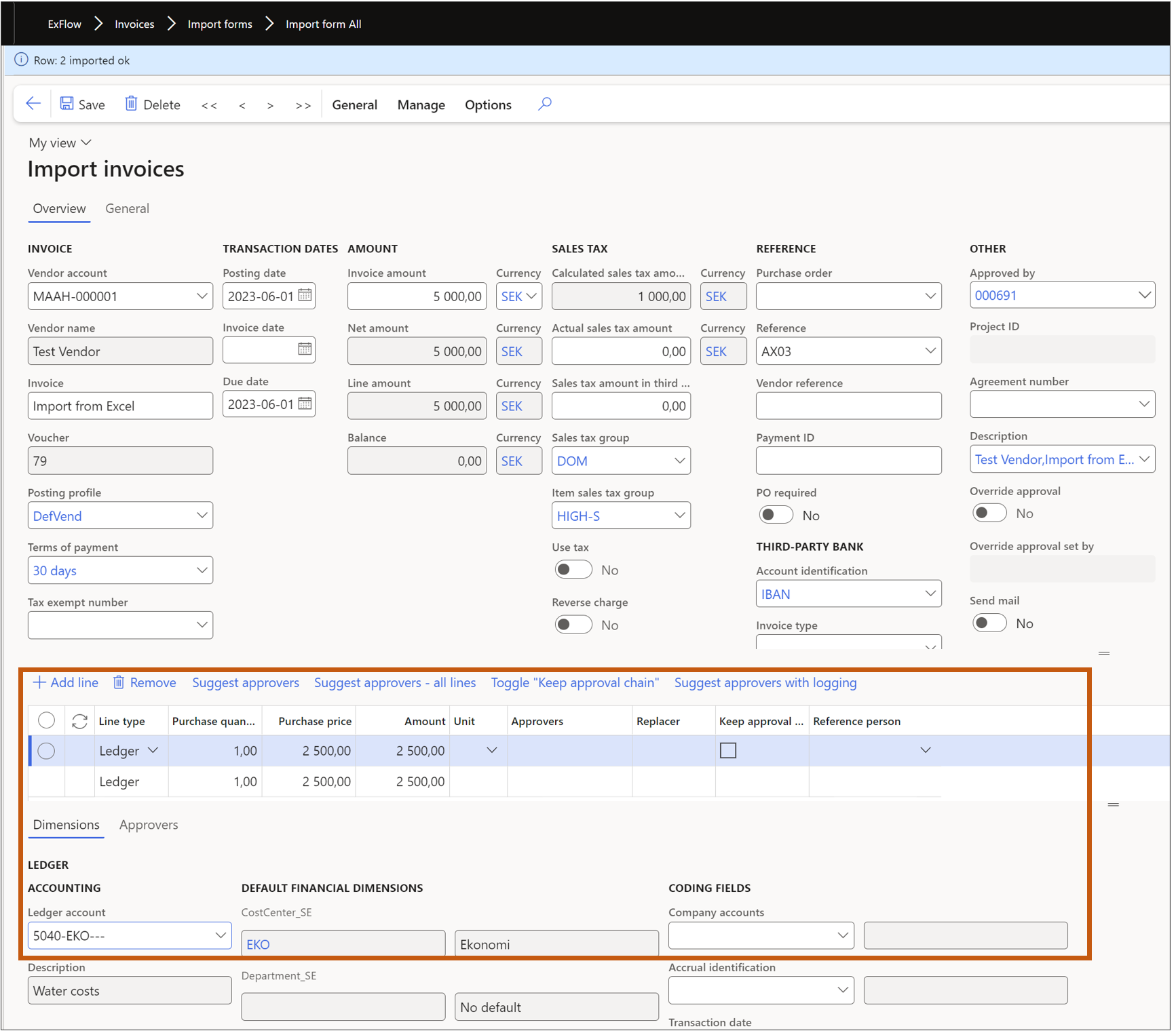Click ExFlow breadcrumb
The image size is (1176, 1033).
tap(64, 24)
